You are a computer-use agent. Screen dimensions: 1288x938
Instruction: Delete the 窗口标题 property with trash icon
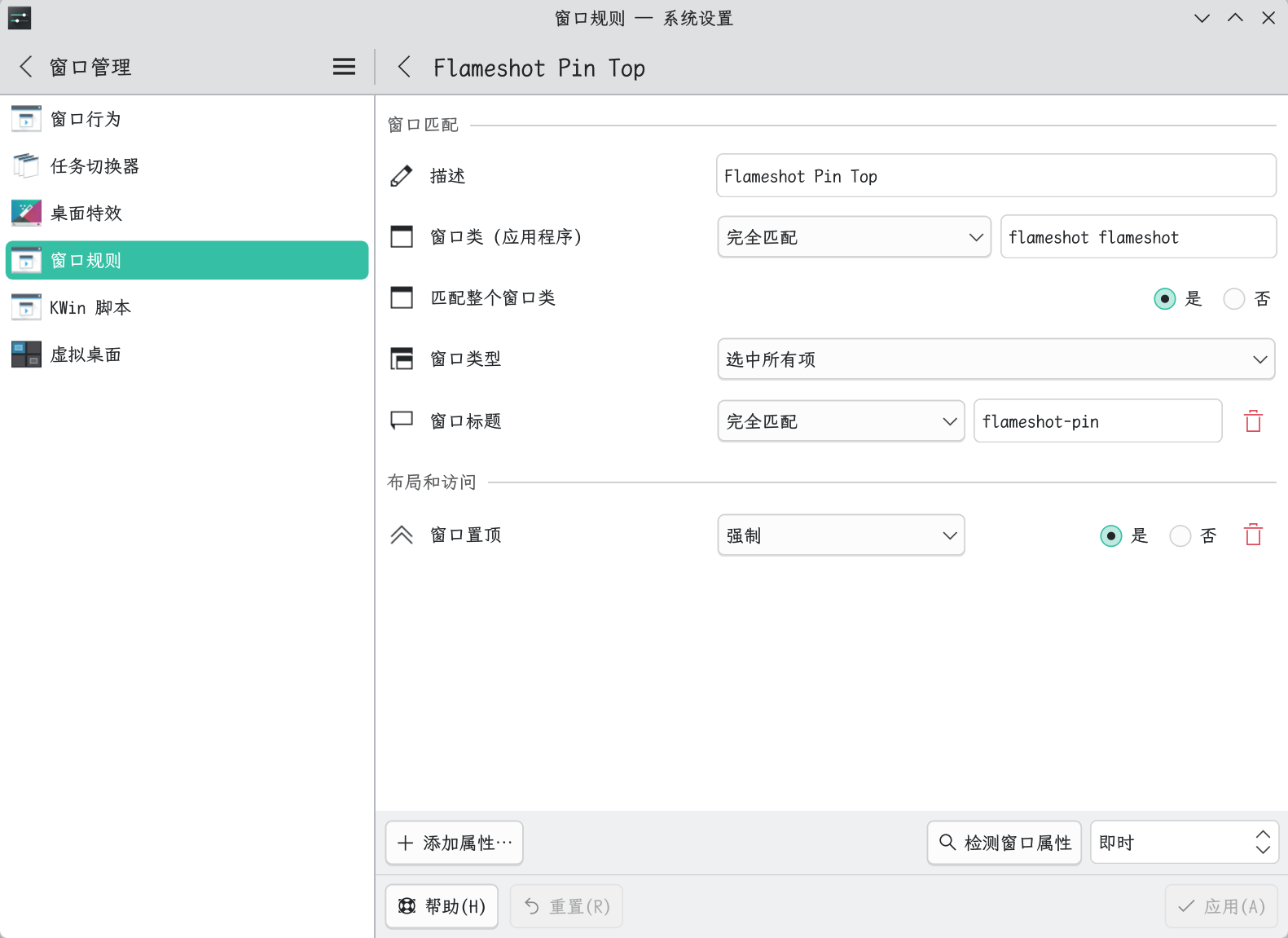point(1253,421)
